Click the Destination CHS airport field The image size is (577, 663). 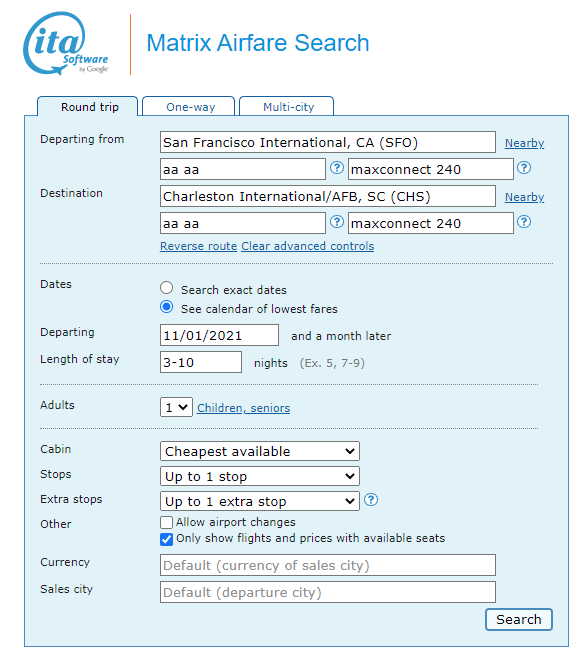328,196
